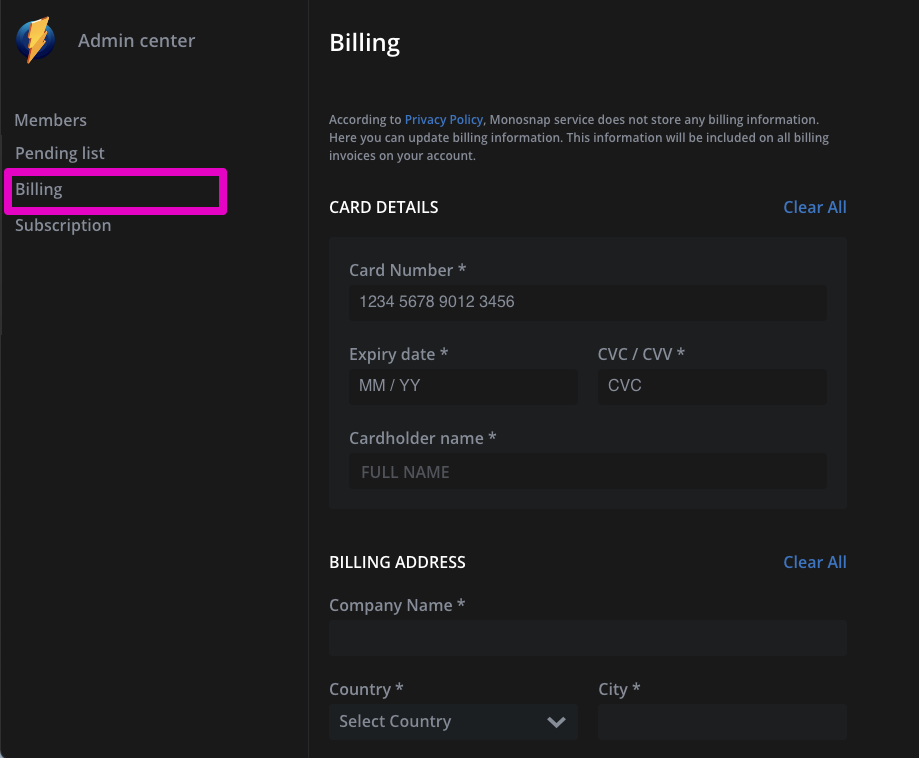Click into the CVC / CVV field
The width and height of the screenshot is (919, 758).
(x=711, y=386)
